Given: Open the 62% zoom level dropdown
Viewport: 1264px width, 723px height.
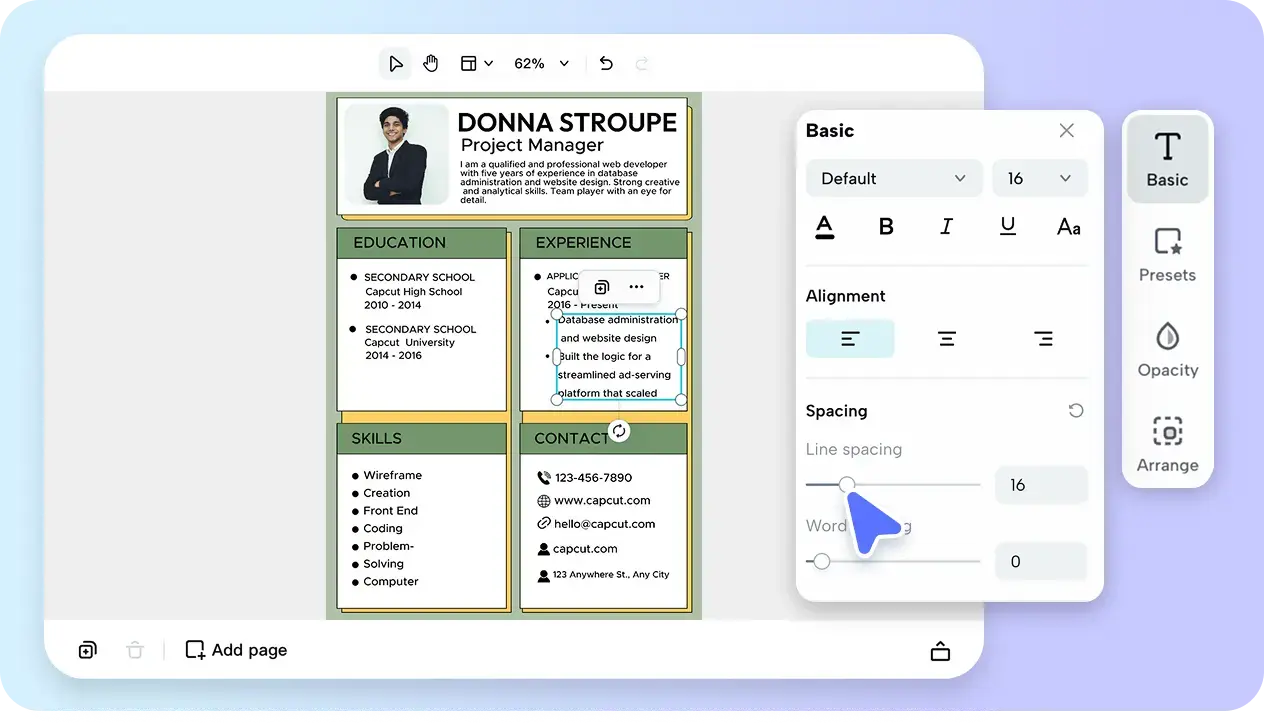Looking at the screenshot, I should pyautogui.click(x=541, y=64).
